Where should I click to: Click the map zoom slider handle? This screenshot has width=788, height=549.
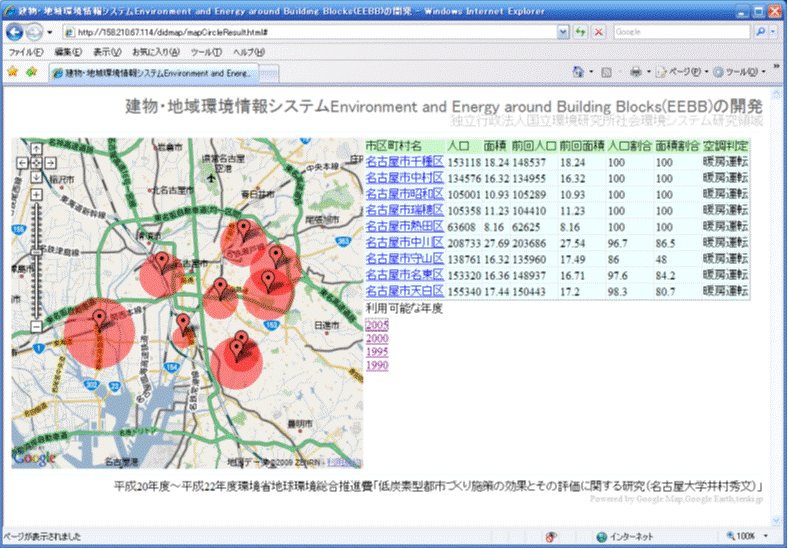(36, 252)
